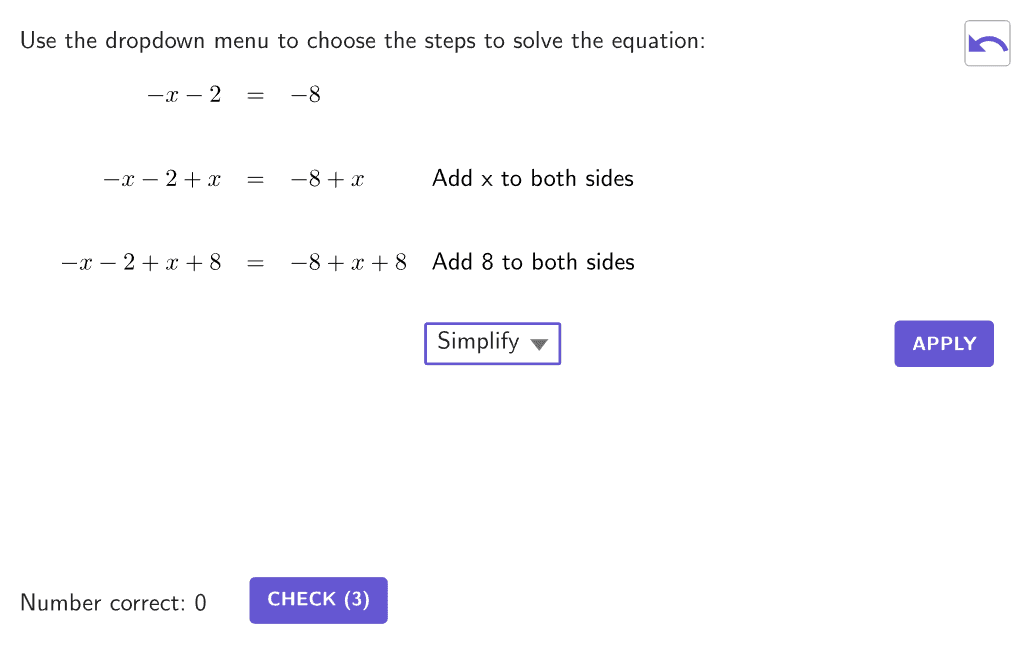Click the score value 0
The image size is (1032, 645).
tap(200, 603)
